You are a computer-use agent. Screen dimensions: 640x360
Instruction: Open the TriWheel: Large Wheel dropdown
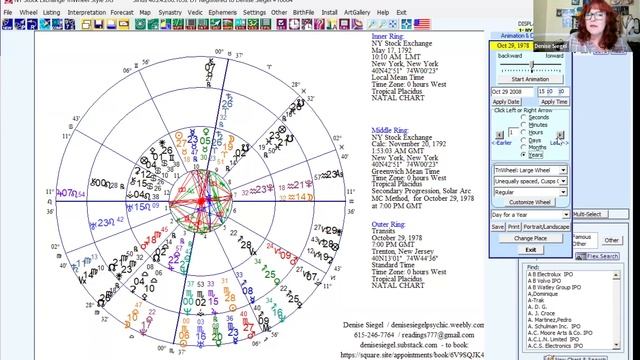coord(563,170)
